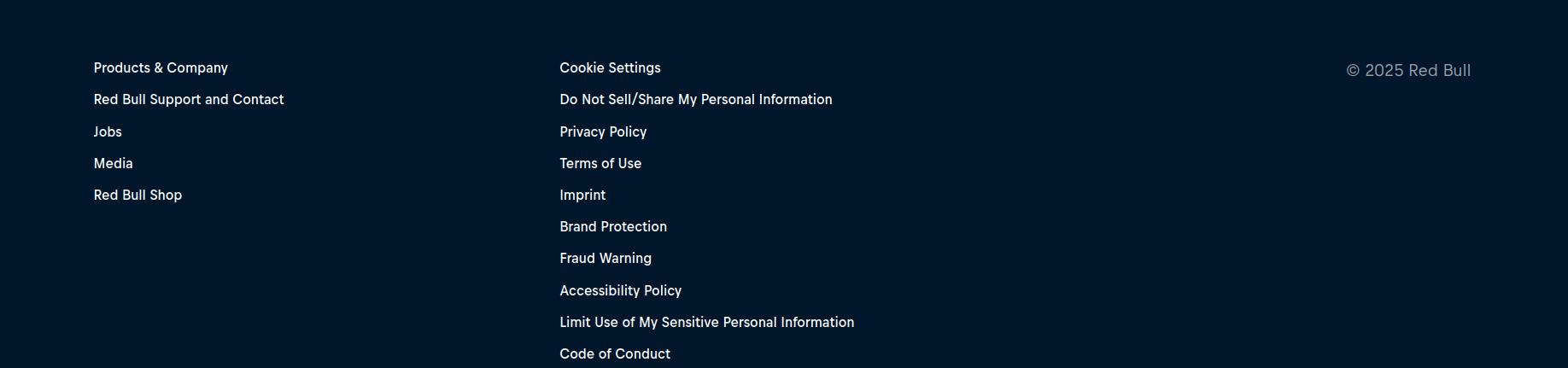This screenshot has height=368, width=1568.
Task: Open the Terms of Use page
Action: pos(600,163)
